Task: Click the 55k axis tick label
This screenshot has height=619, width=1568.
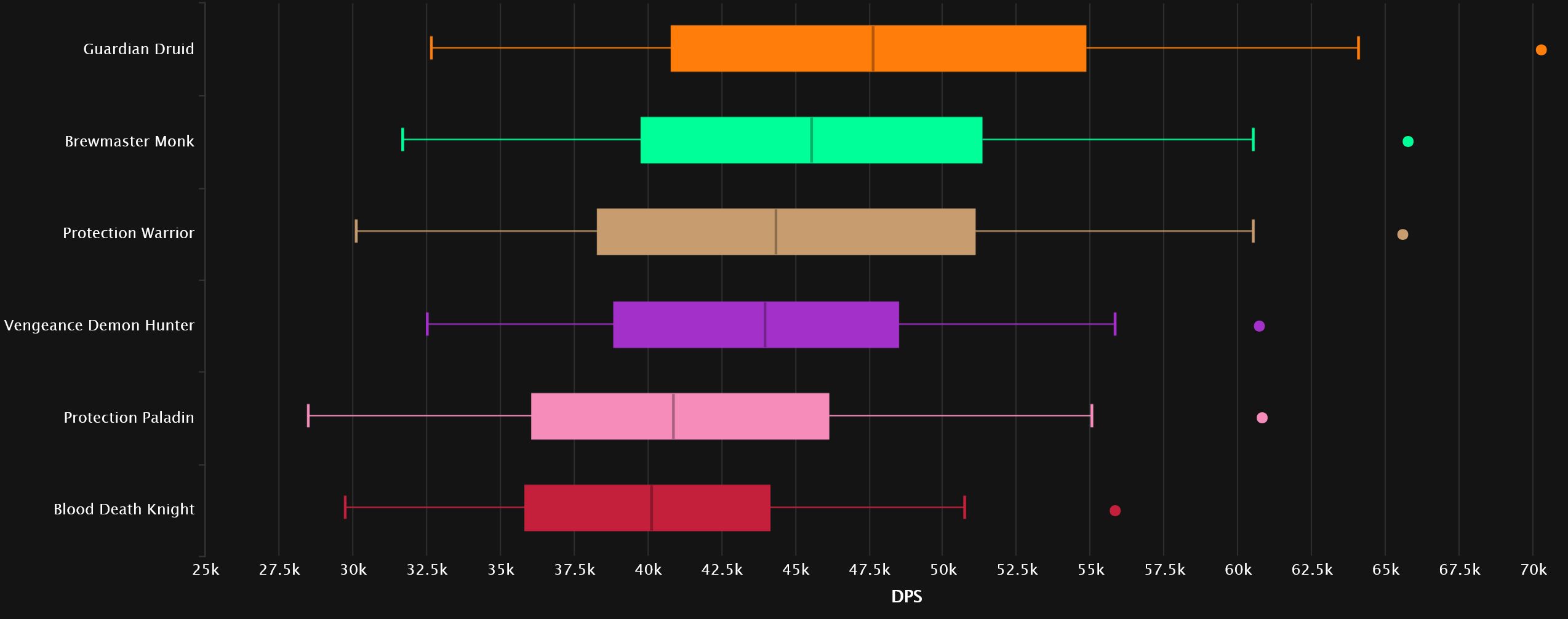Action: coord(1091,570)
